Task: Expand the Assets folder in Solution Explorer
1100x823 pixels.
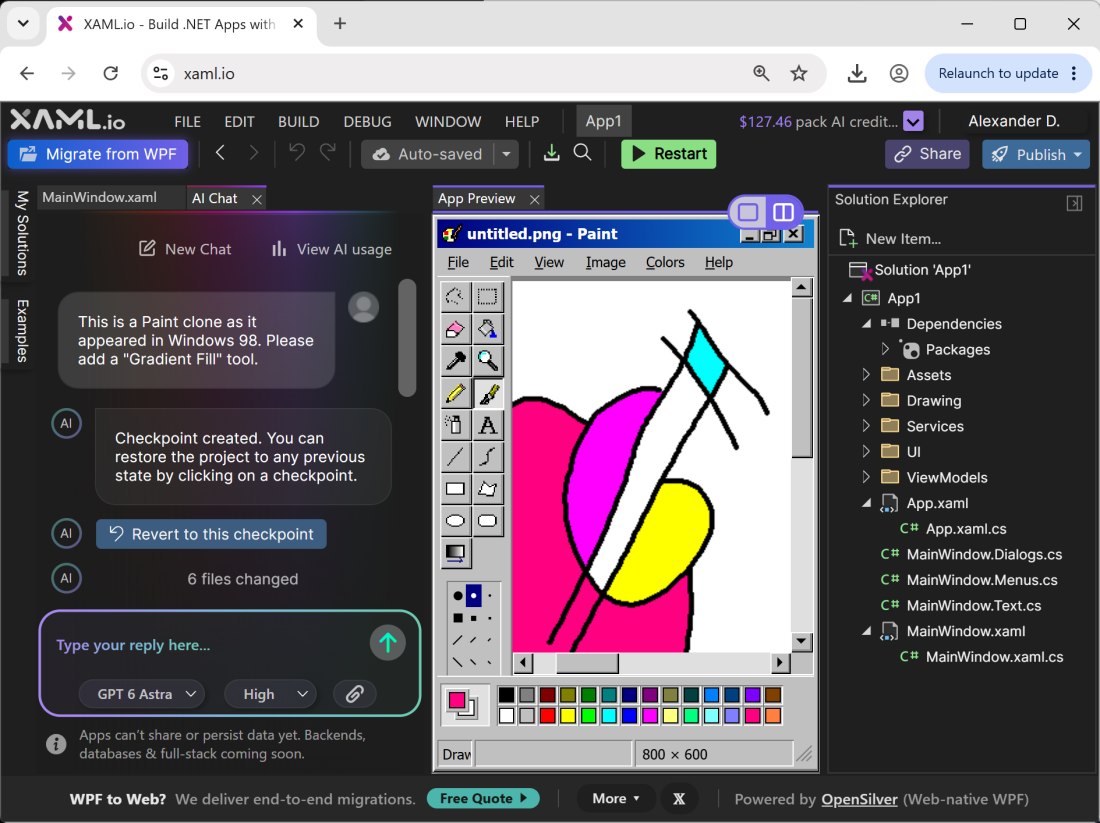Action: point(866,375)
